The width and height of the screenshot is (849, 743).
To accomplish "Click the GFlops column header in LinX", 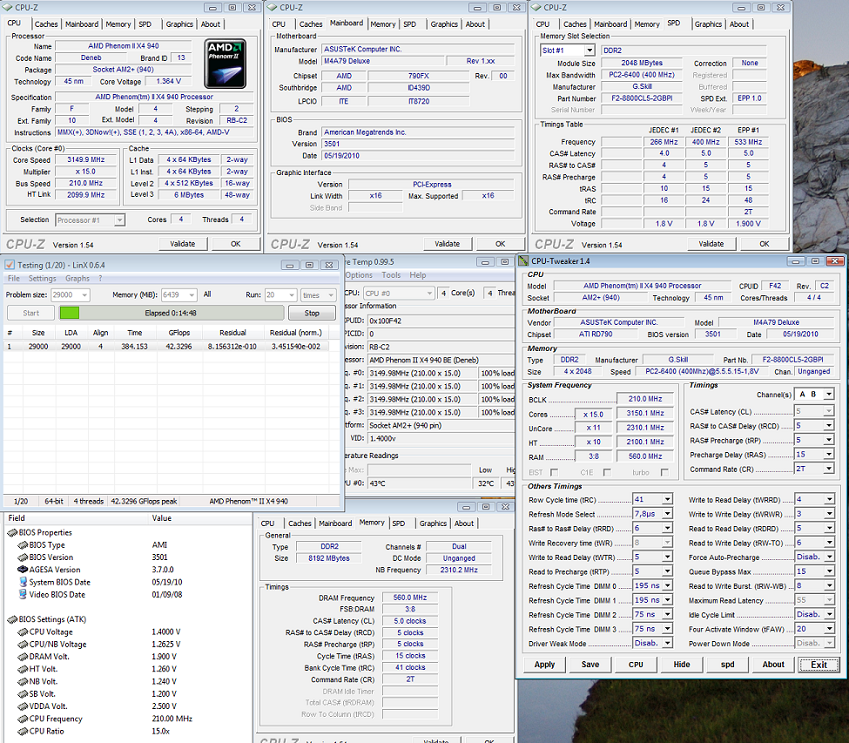I will click(x=178, y=333).
